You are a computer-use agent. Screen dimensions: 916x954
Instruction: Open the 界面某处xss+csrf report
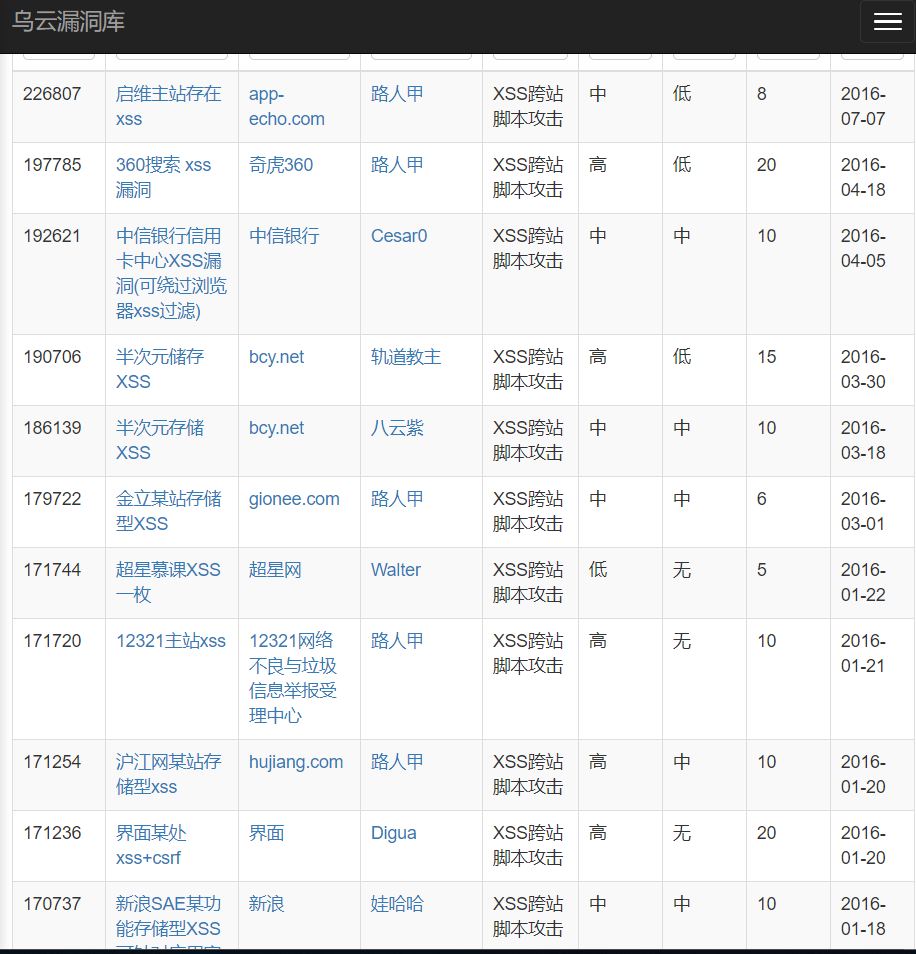pos(151,846)
